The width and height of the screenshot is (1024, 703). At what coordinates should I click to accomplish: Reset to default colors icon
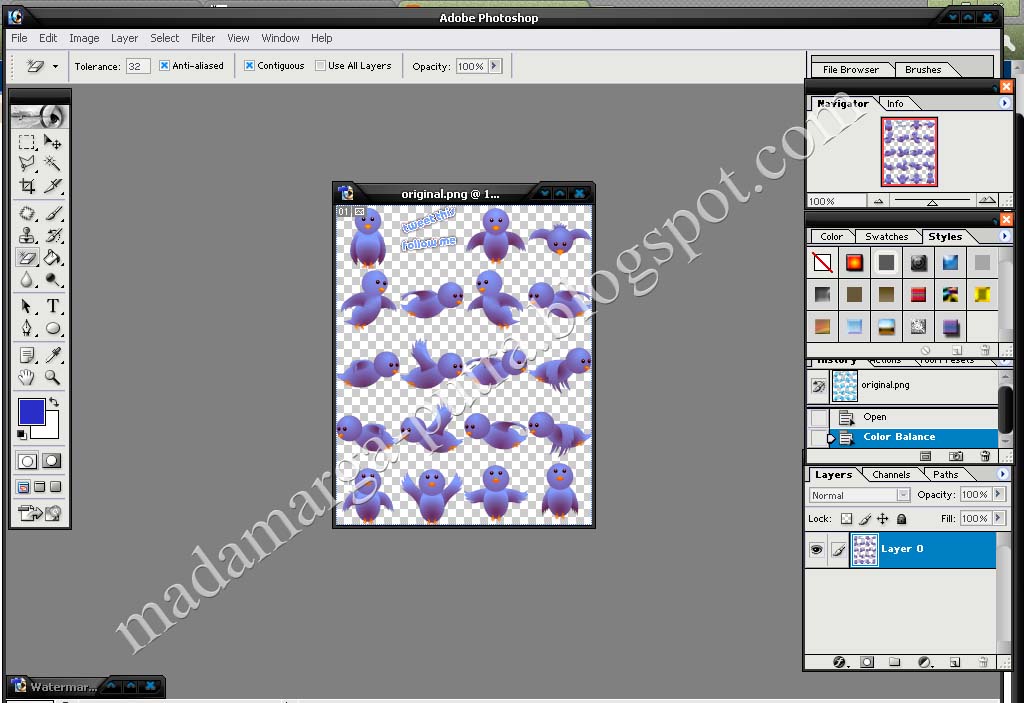pyautogui.click(x=22, y=434)
